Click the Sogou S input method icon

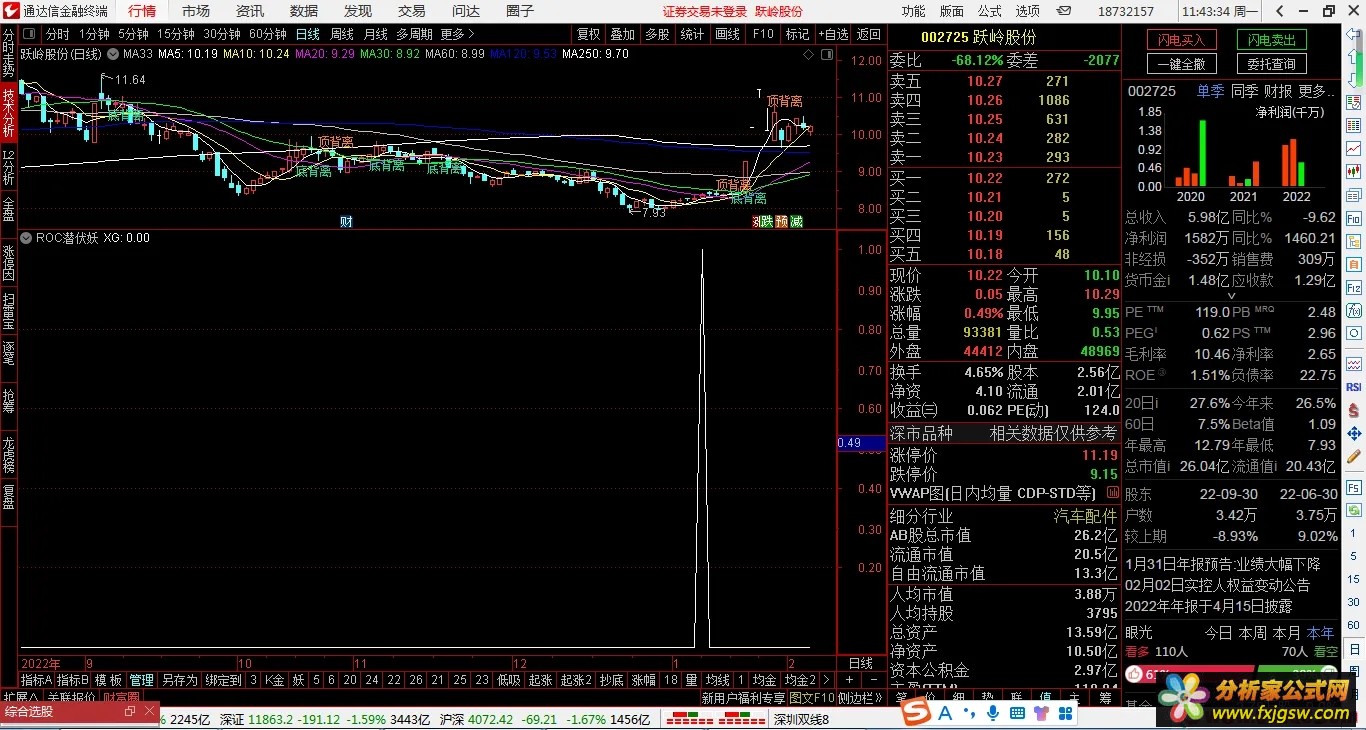916,712
